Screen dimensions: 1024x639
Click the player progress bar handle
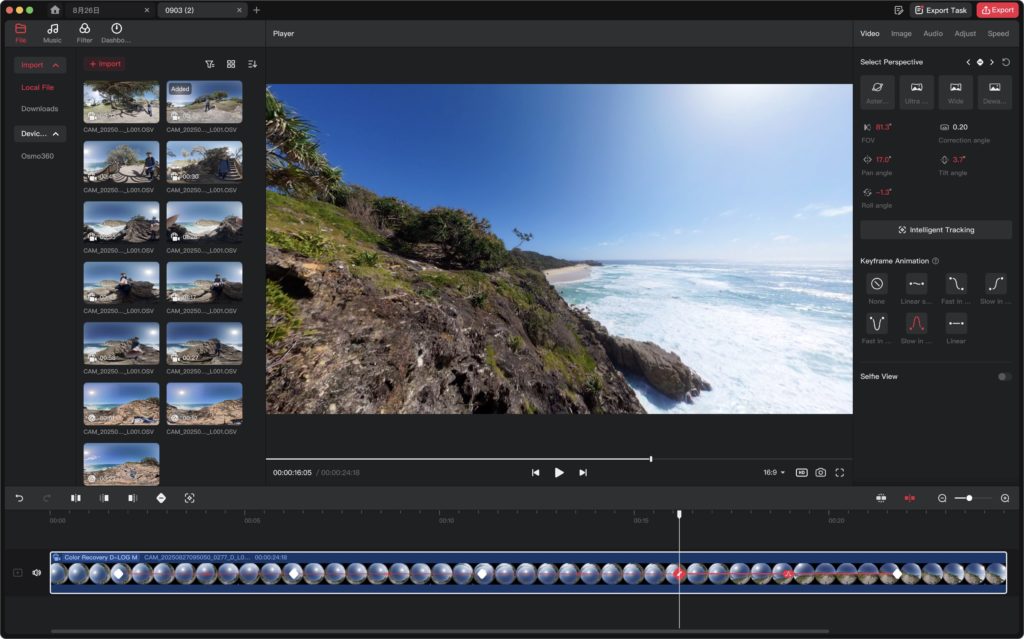651,459
